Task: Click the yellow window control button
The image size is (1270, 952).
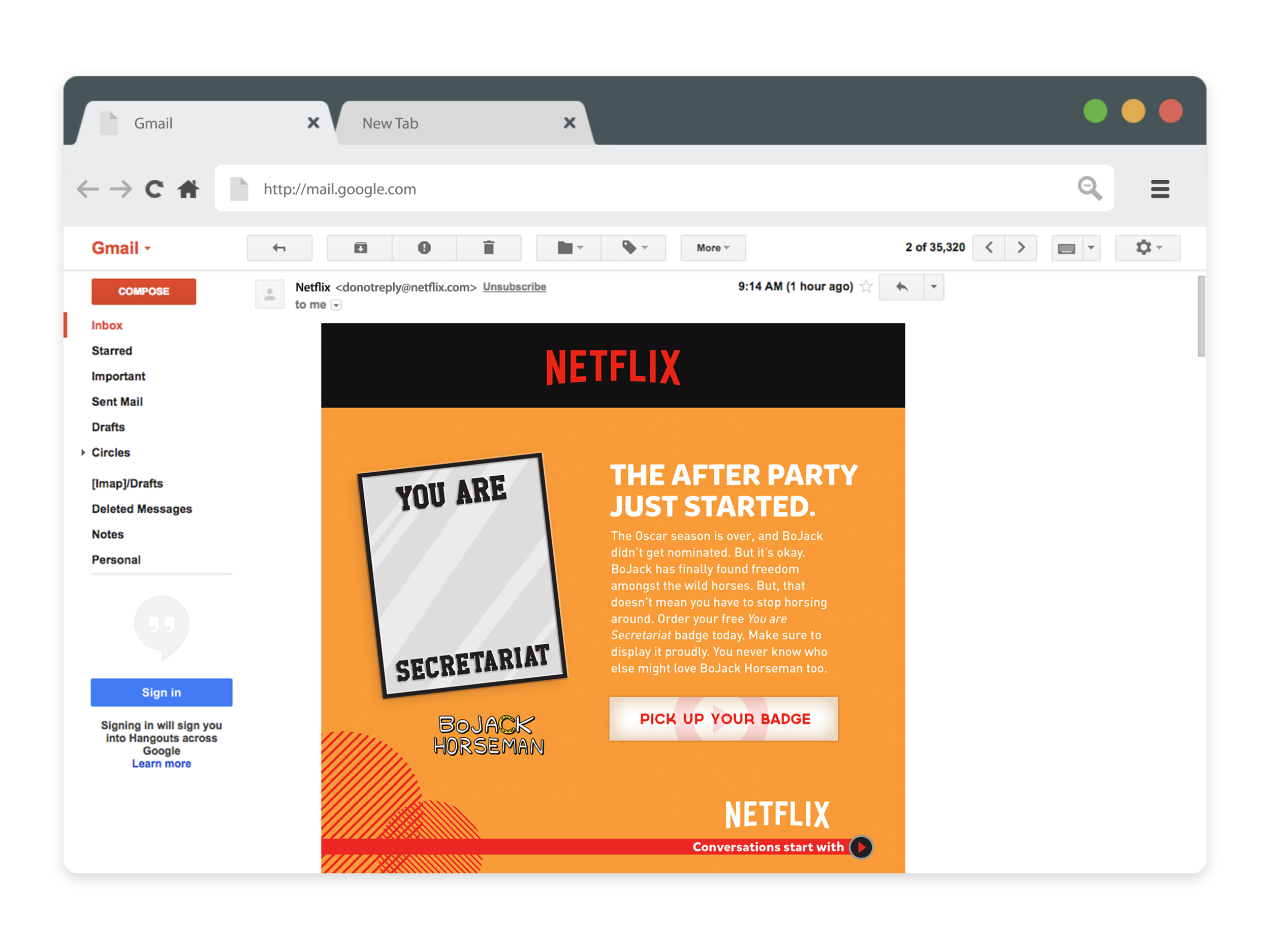Action: coord(1133,111)
